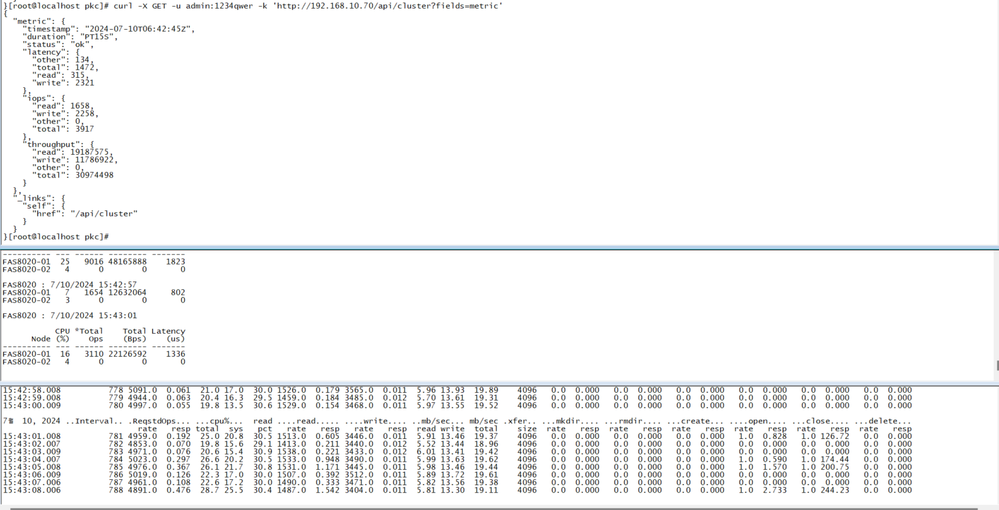
Task: Select iops total value 3917
Action: coord(84,129)
